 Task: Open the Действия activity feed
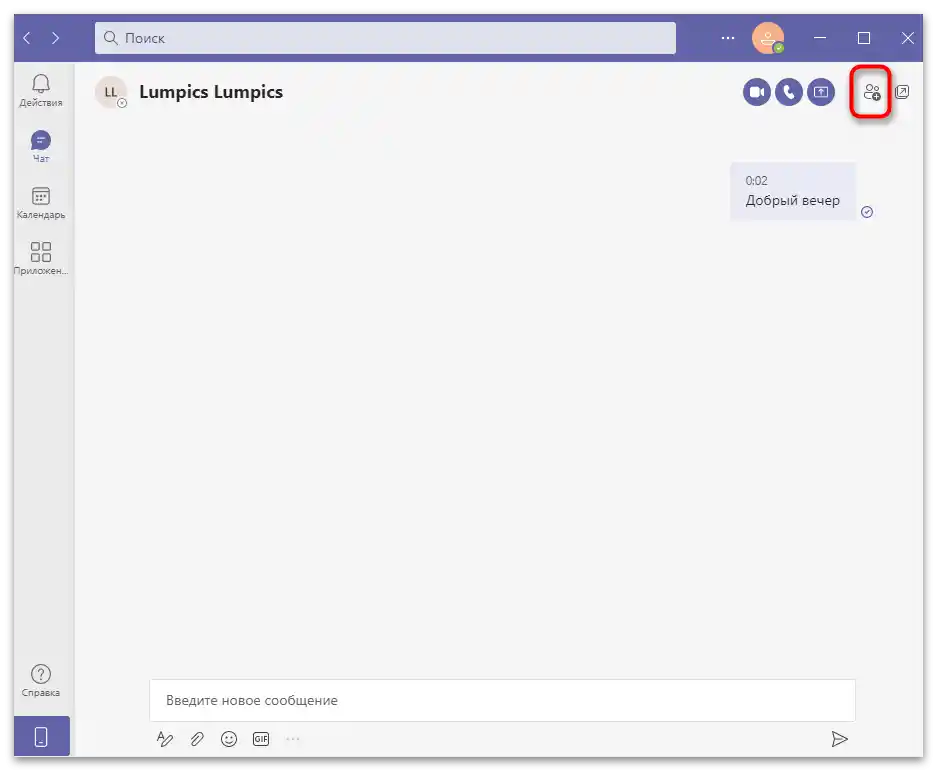(41, 90)
